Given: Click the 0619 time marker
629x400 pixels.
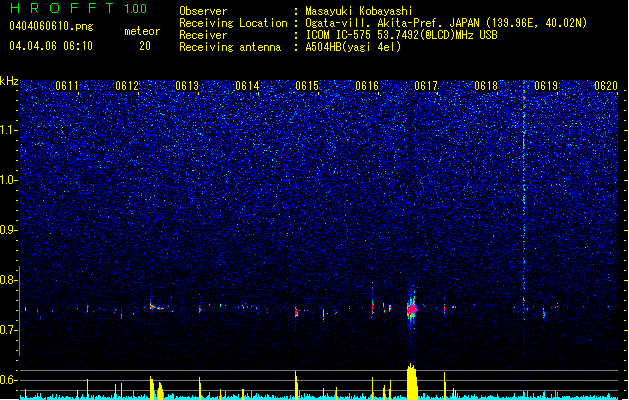Looking at the screenshot, I should click(546, 86).
